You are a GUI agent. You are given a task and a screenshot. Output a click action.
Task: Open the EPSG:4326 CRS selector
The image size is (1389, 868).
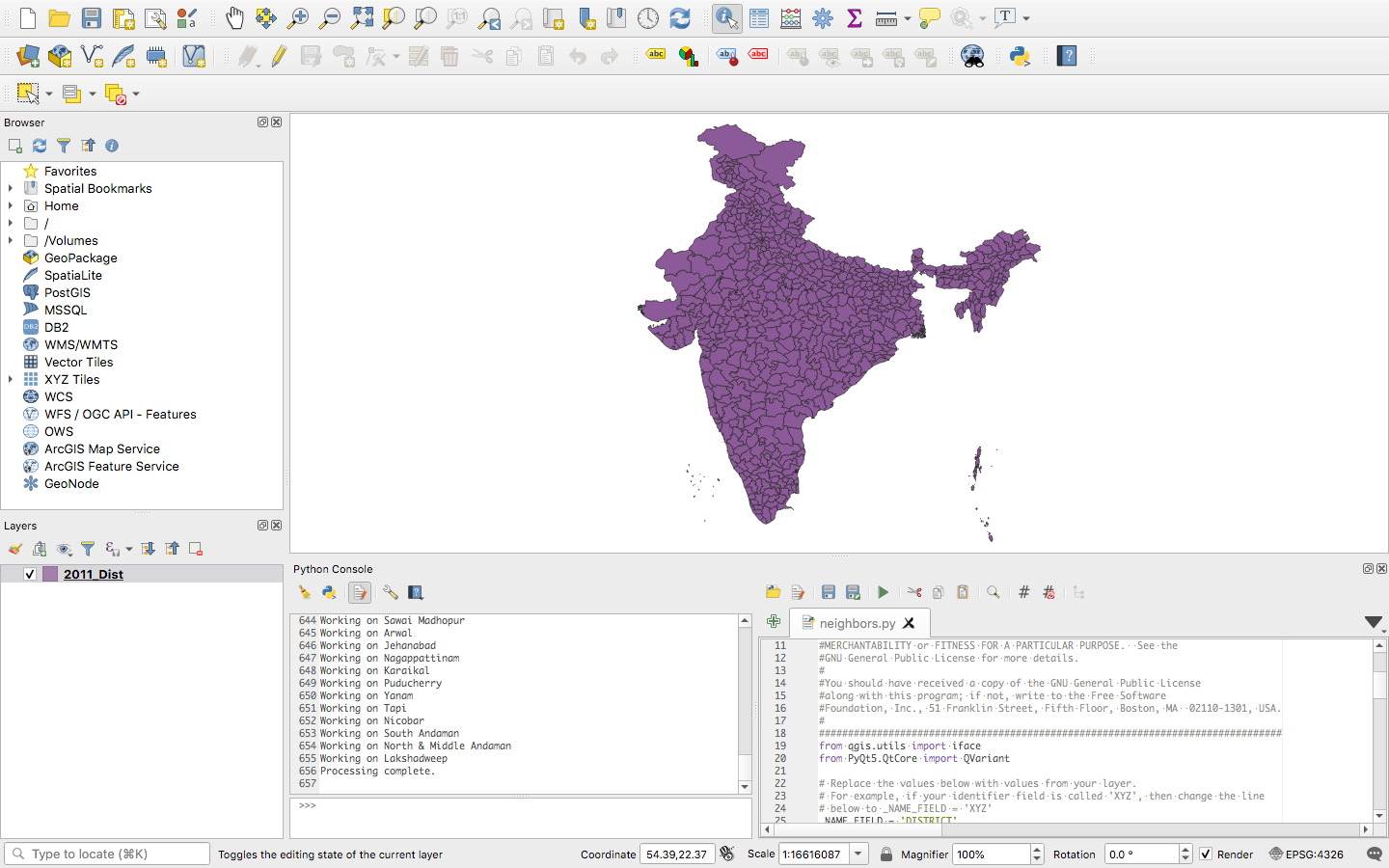1306,854
